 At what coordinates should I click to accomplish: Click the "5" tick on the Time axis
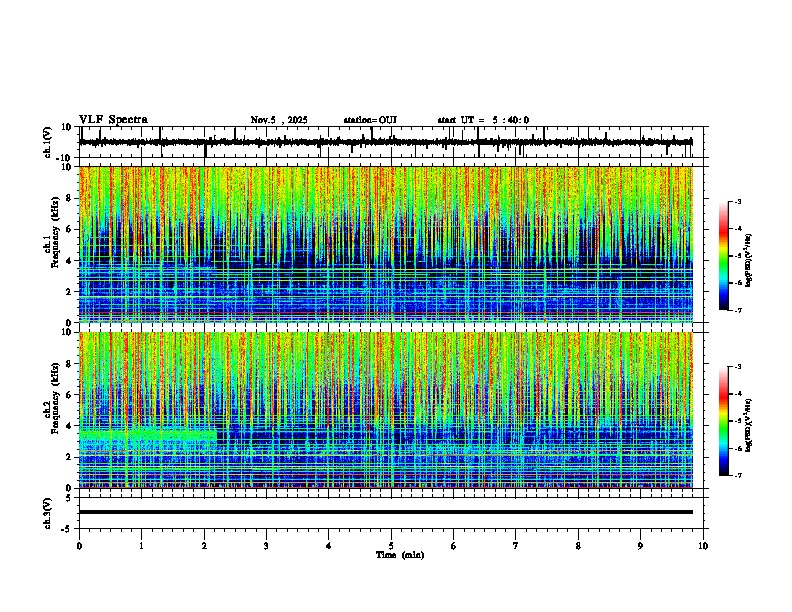click(x=391, y=546)
